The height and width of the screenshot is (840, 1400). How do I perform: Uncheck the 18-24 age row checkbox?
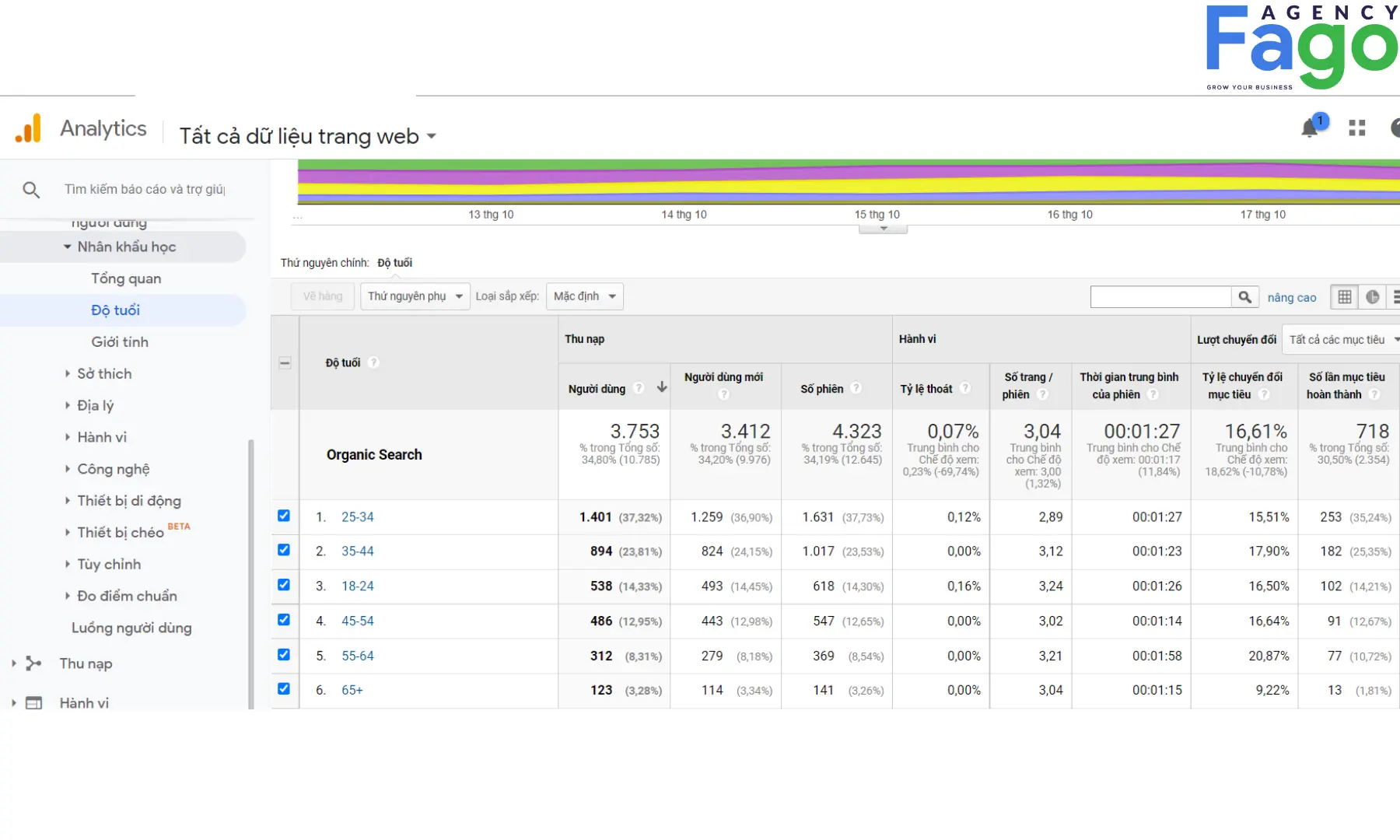click(284, 585)
